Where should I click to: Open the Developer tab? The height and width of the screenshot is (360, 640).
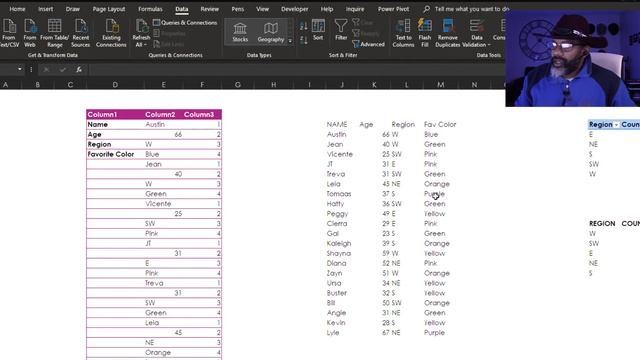[x=294, y=9]
